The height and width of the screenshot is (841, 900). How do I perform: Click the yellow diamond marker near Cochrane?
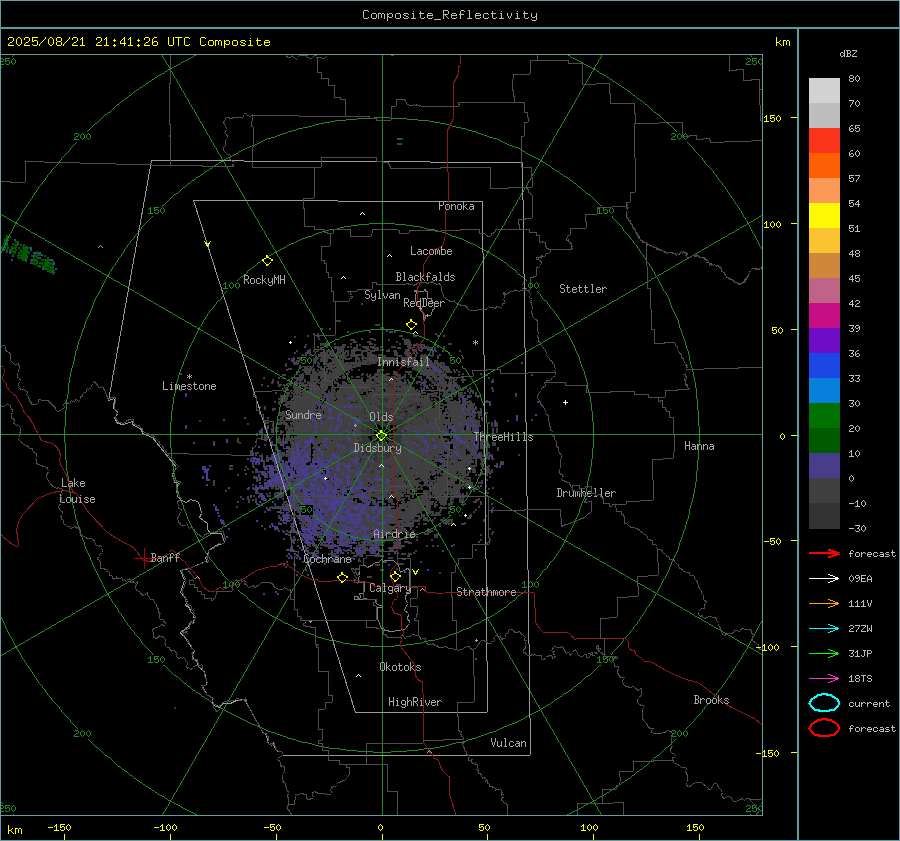coord(343,578)
